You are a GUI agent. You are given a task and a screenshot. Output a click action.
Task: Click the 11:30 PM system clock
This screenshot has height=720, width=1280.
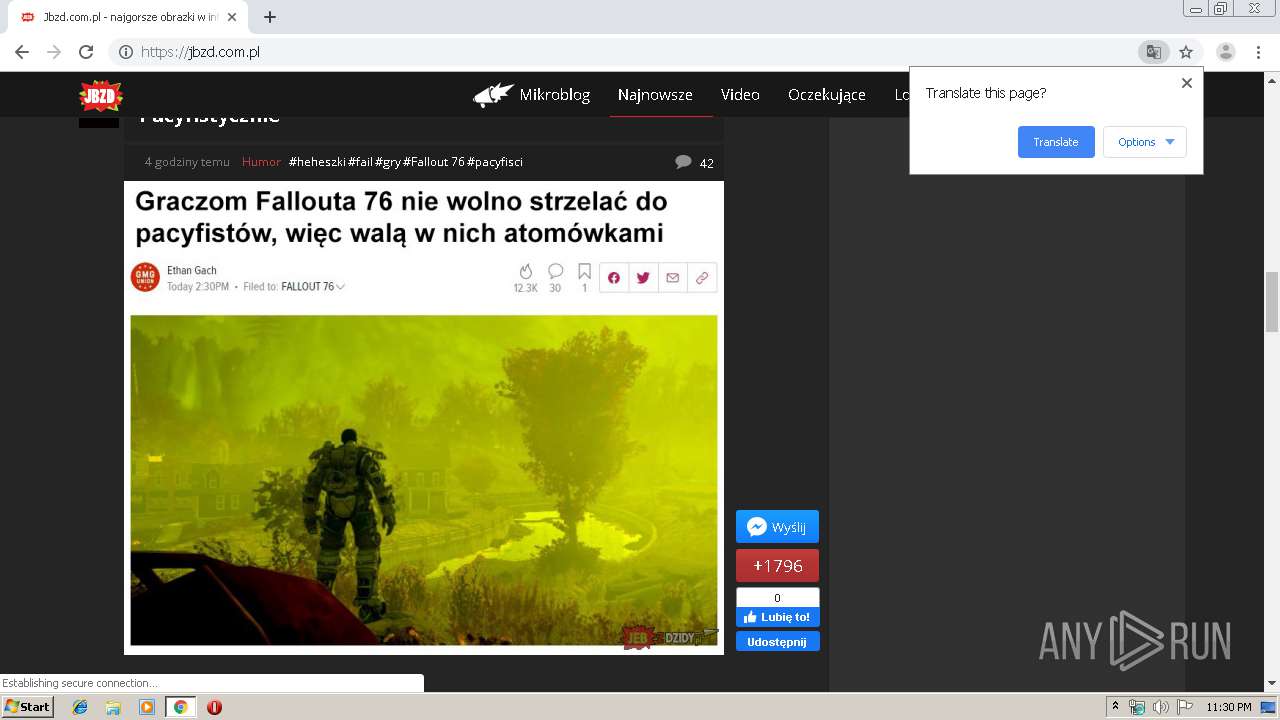(x=1229, y=707)
